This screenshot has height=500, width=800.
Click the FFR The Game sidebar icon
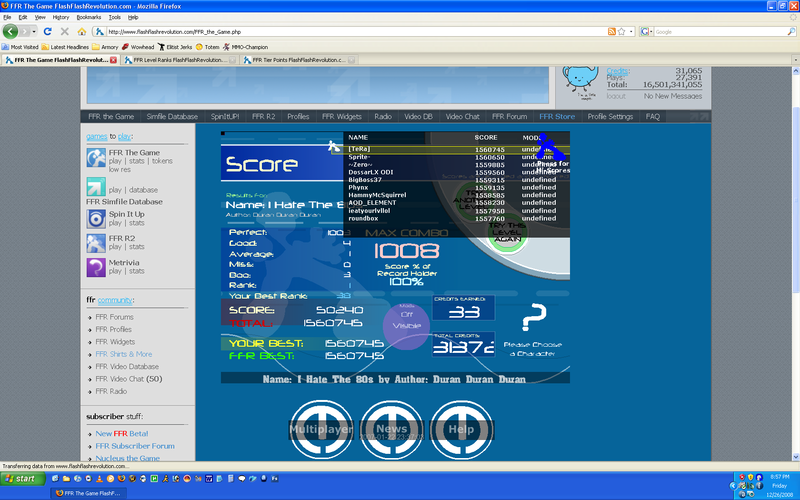coord(96,158)
